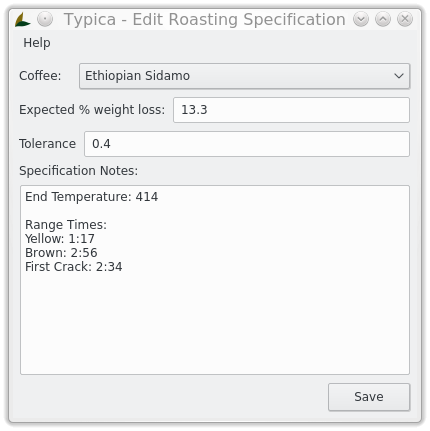This screenshot has width=430, height=431.
Task: Click the Coffee: label
Action: pos(40,76)
